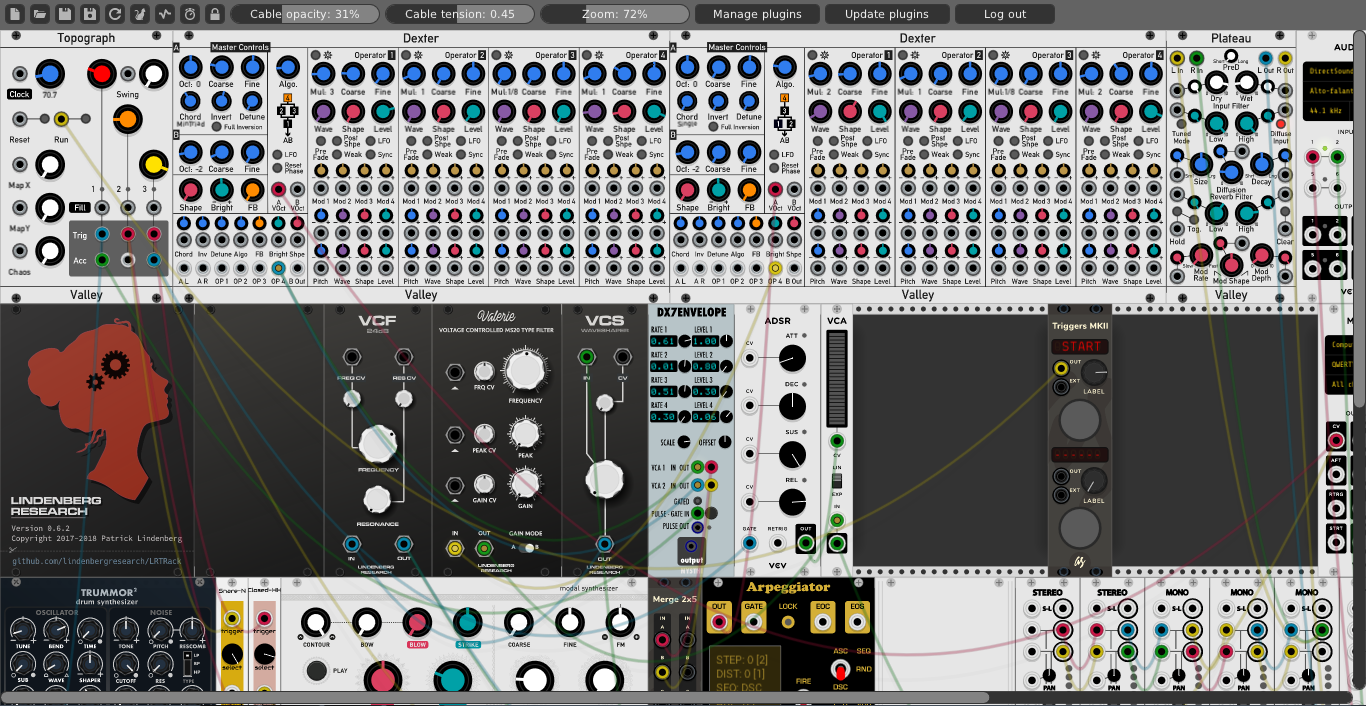This screenshot has width=1366, height=706.
Task: Click the Algo. knob on right Dexter
Action: pyautogui.click(x=785, y=67)
